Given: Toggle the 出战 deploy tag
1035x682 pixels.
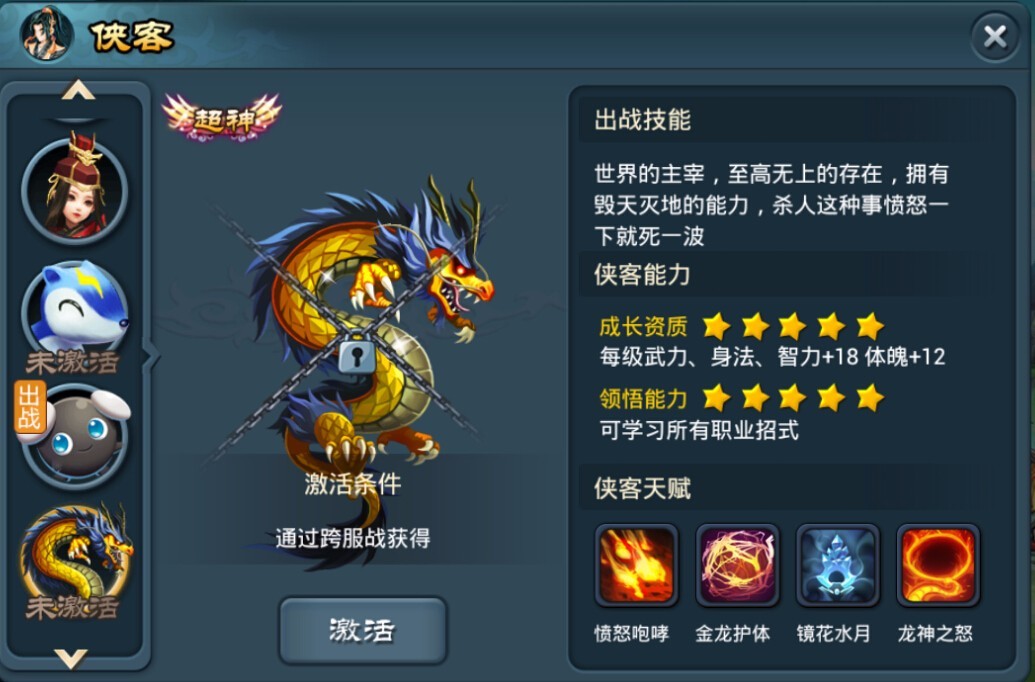Looking at the screenshot, I should pyautogui.click(x=30, y=407).
